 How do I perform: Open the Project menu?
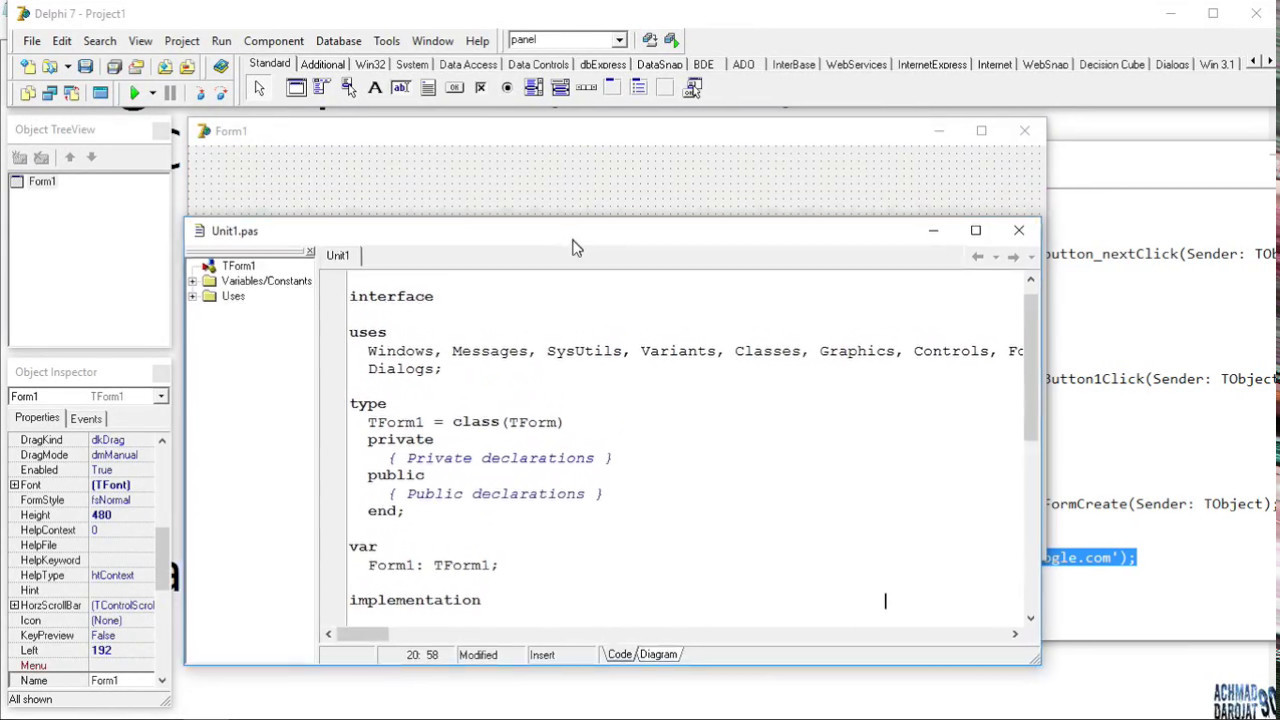click(x=182, y=41)
